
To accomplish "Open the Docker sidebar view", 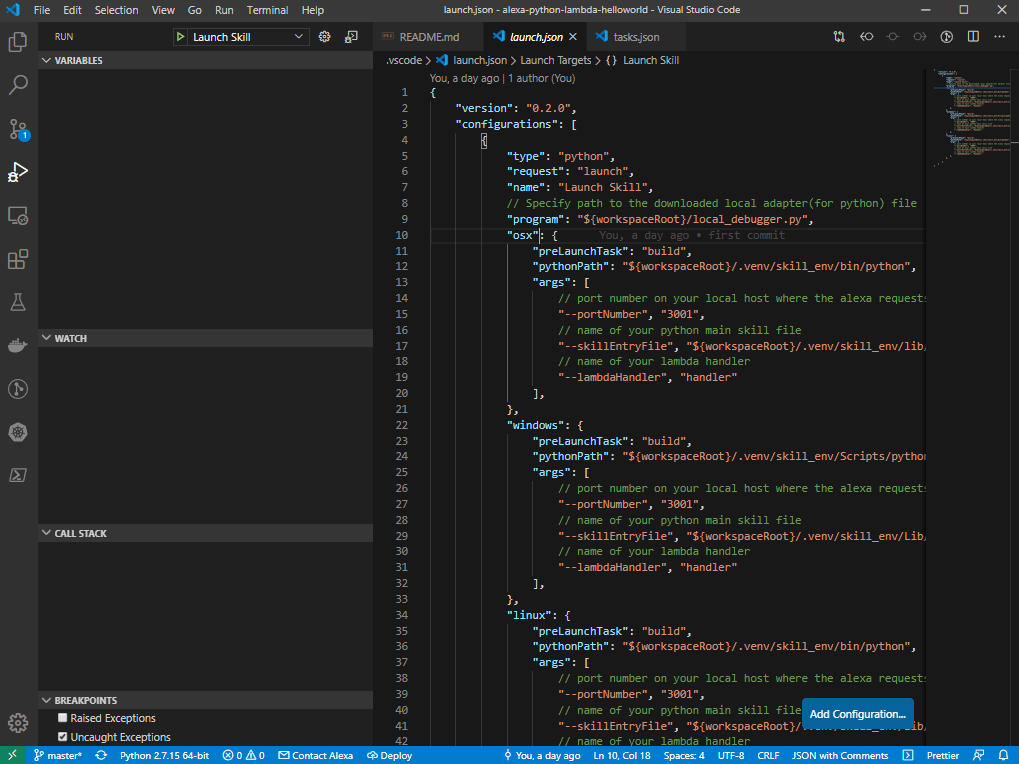I will click(18, 345).
